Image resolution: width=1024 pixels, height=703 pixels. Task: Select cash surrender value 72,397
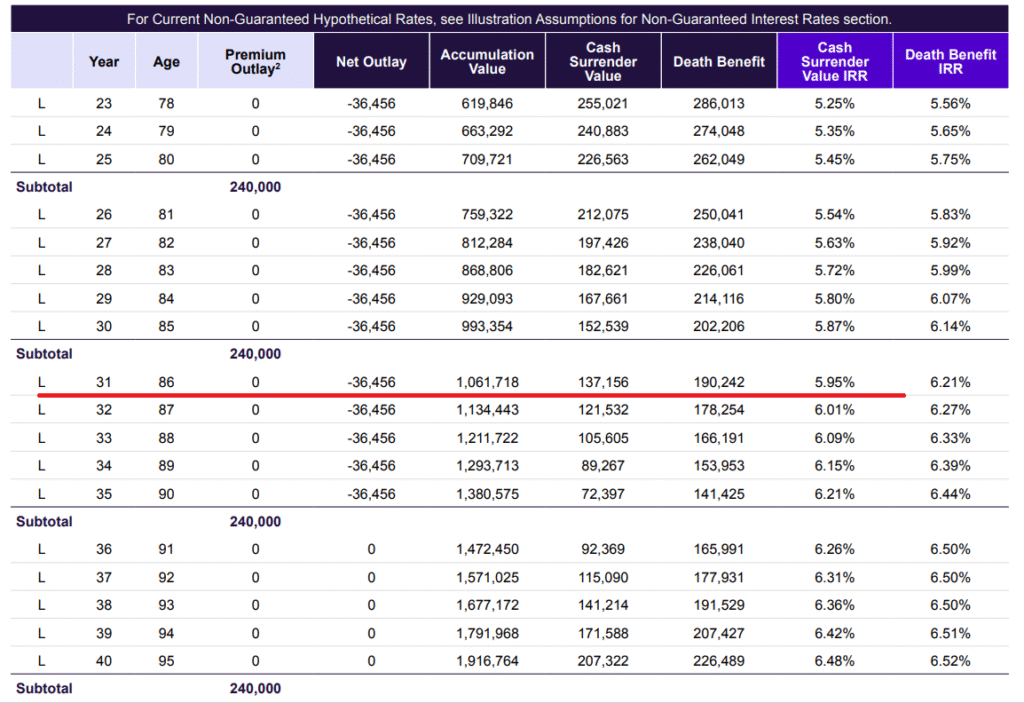click(x=603, y=494)
